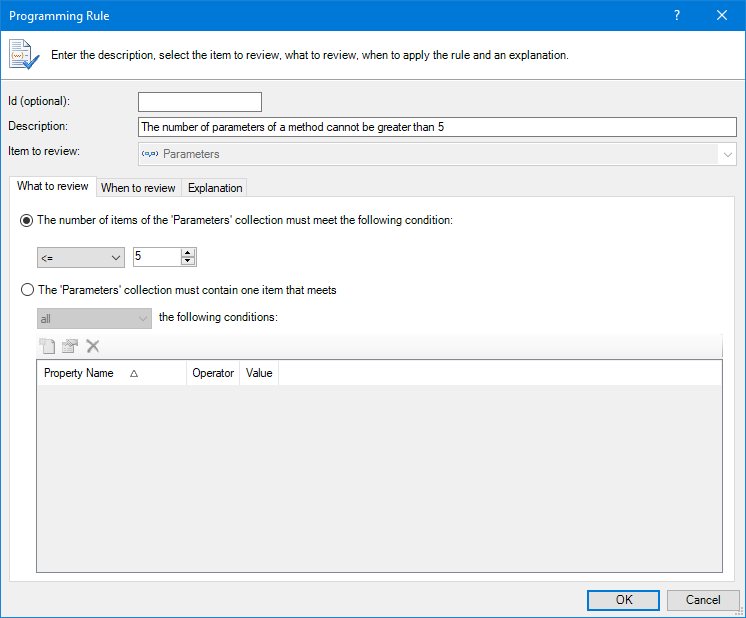Click the 'Item to review:' label
Screen dimensions: 746x618
pyautogui.click(x=44, y=151)
